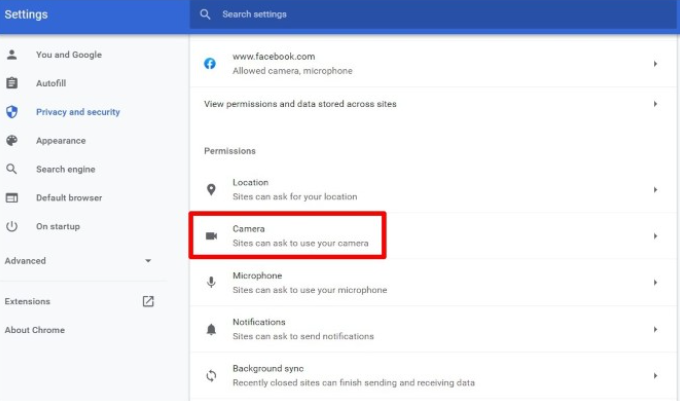680x401 pixels.
Task: Click the Background sync arrows icon
Action: point(211,375)
